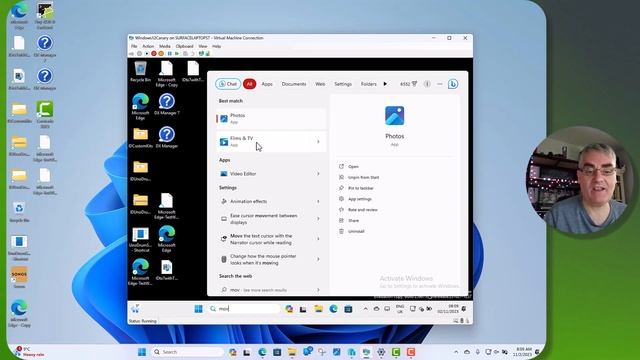The image size is (640, 360).
Task: Click large Photos app icon in preview
Action: [394, 116]
